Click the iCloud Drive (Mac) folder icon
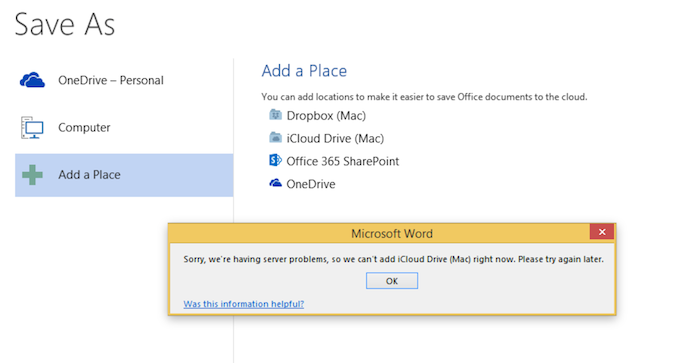 point(275,138)
